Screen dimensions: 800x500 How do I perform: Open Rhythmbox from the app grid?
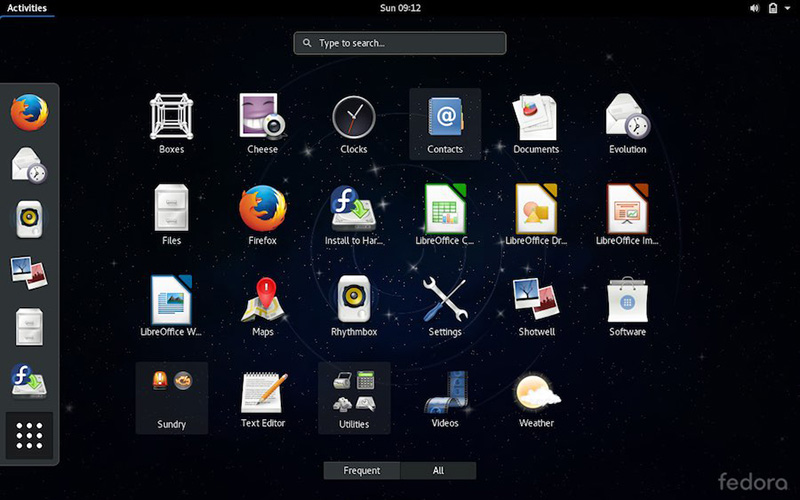(354, 306)
